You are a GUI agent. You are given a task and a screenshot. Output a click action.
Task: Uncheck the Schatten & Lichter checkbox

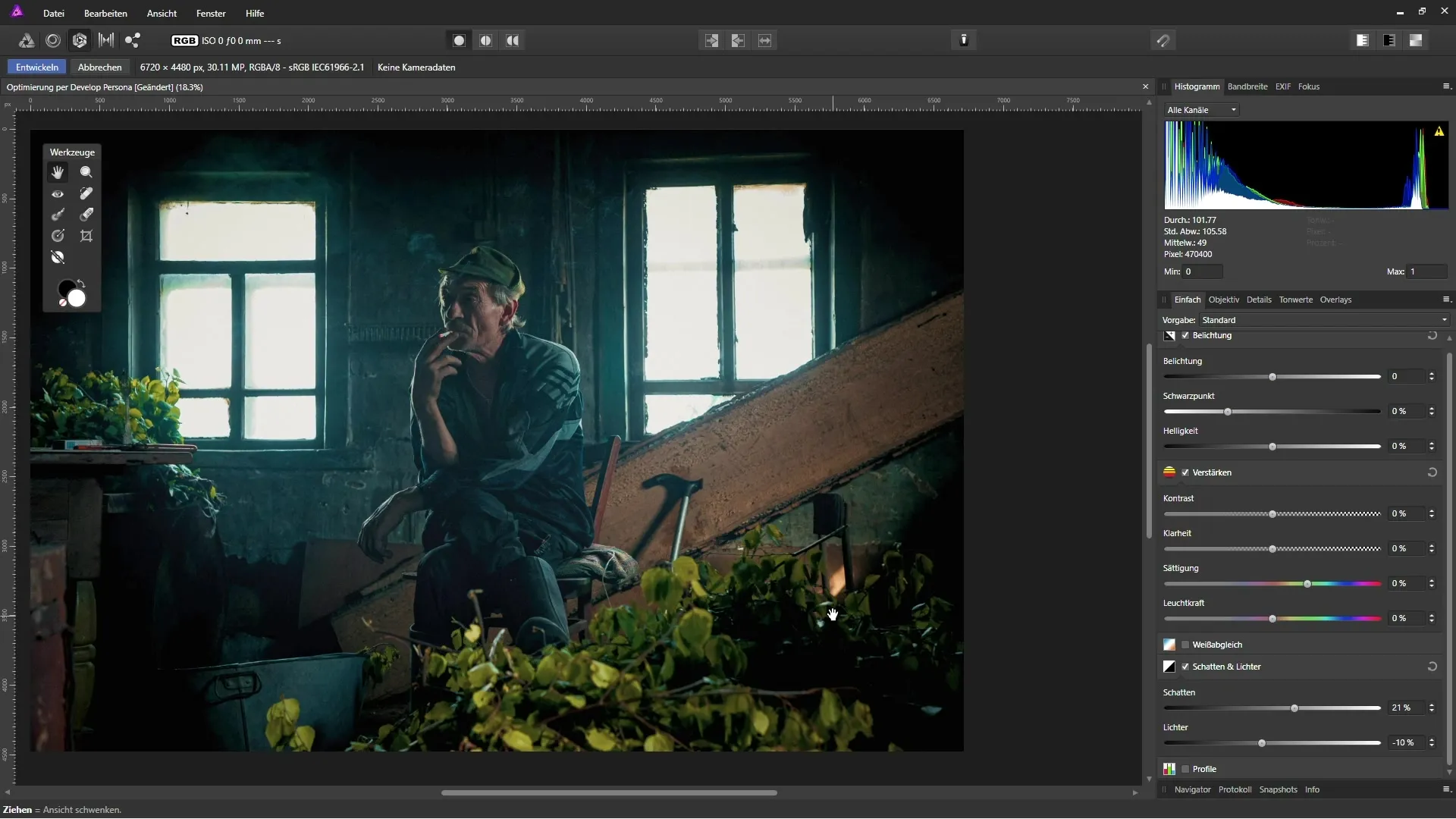click(x=1185, y=667)
